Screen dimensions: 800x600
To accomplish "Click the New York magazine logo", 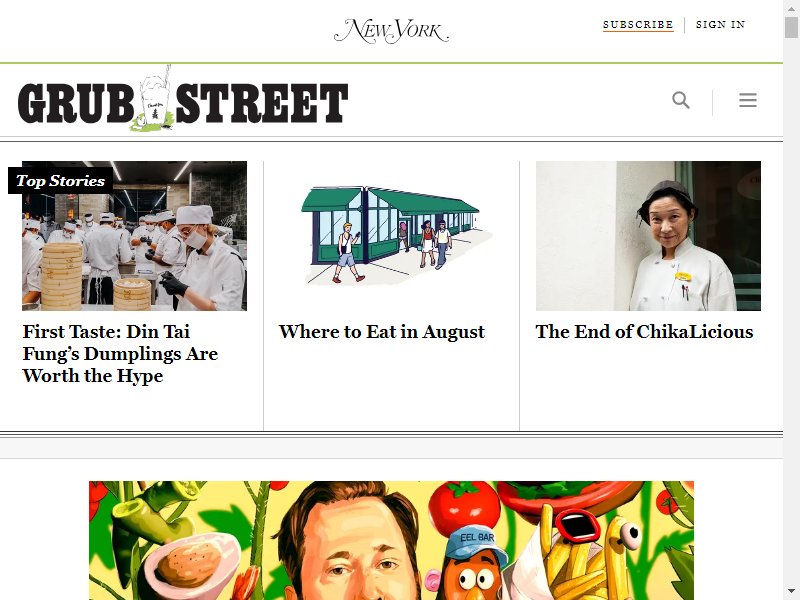I will [x=391, y=31].
